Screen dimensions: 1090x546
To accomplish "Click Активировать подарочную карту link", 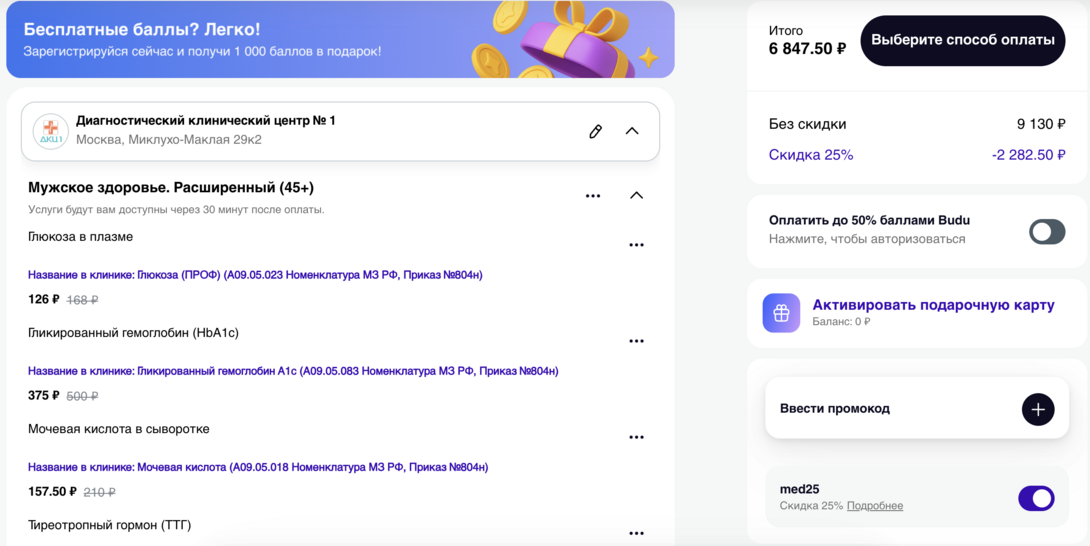I will coord(933,305).
